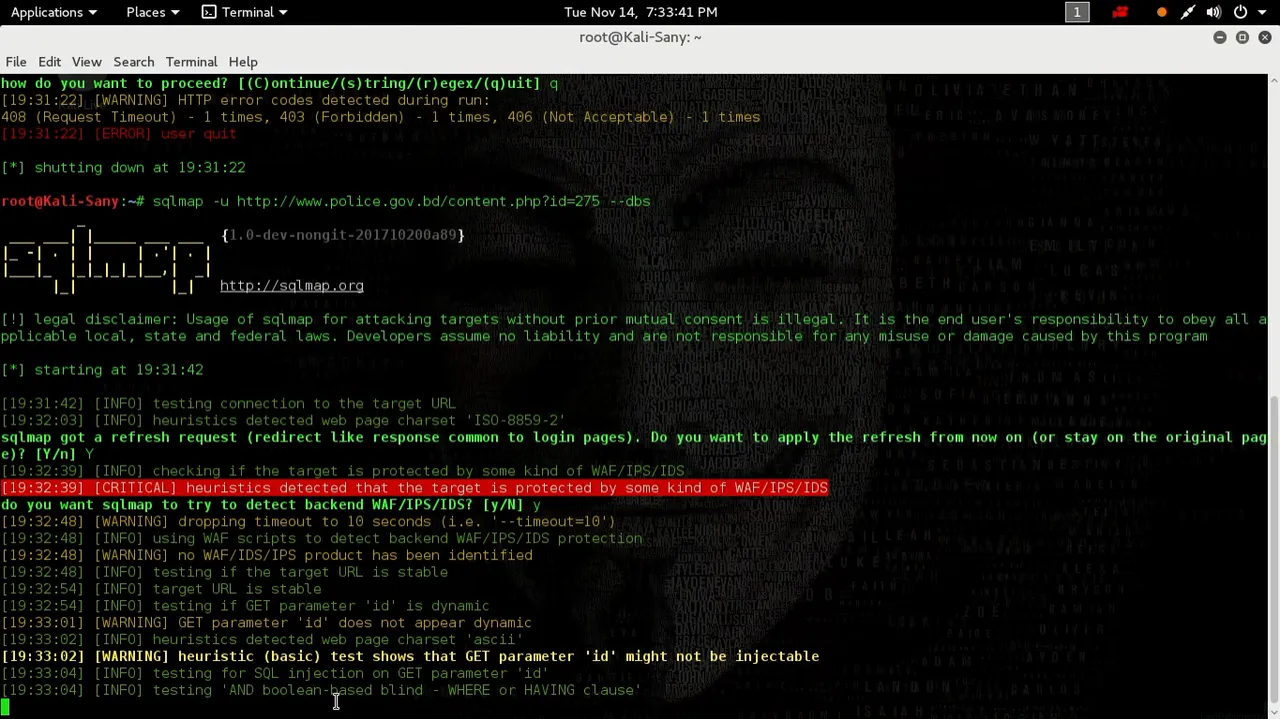
Task: Click the clock showing Tue Nov 14
Action: pyautogui.click(x=640, y=12)
